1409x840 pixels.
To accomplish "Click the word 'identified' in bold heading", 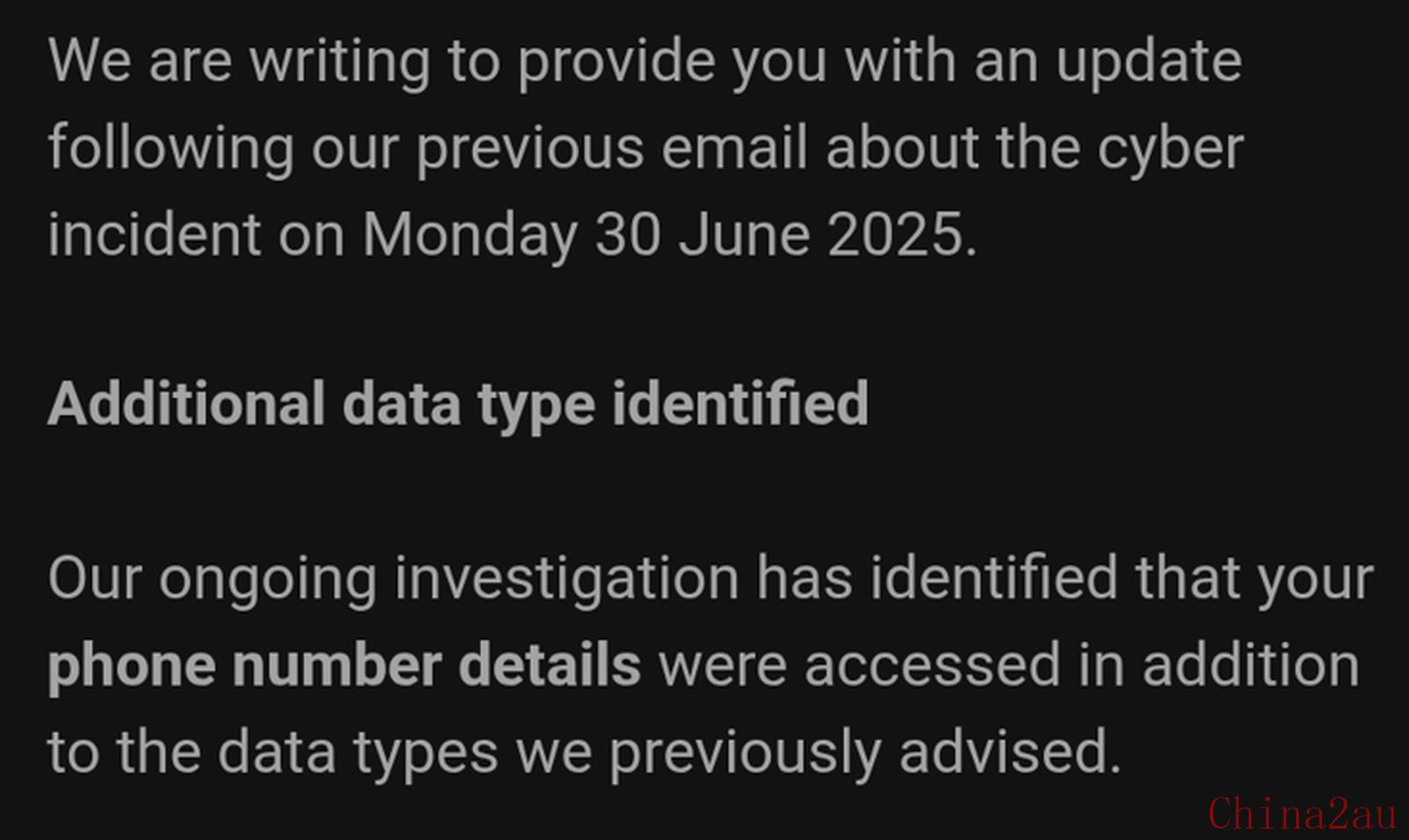I will tap(741, 404).
